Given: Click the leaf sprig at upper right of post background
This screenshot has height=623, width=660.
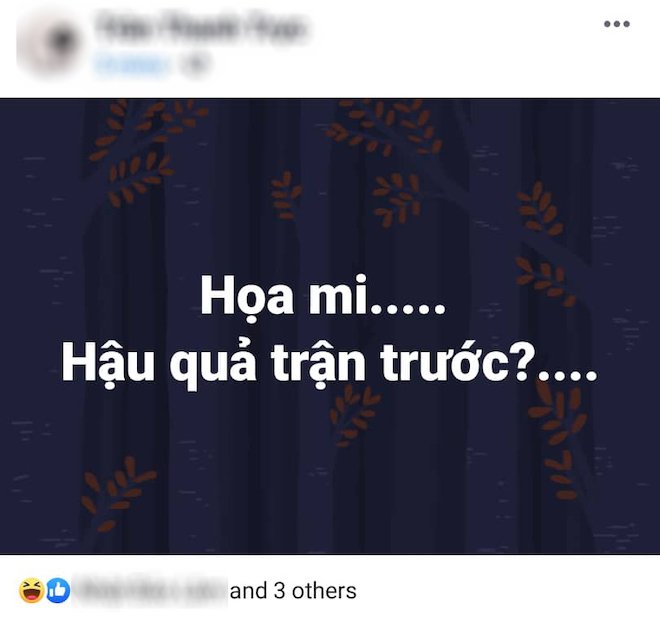Looking at the screenshot, I should tap(541, 208).
